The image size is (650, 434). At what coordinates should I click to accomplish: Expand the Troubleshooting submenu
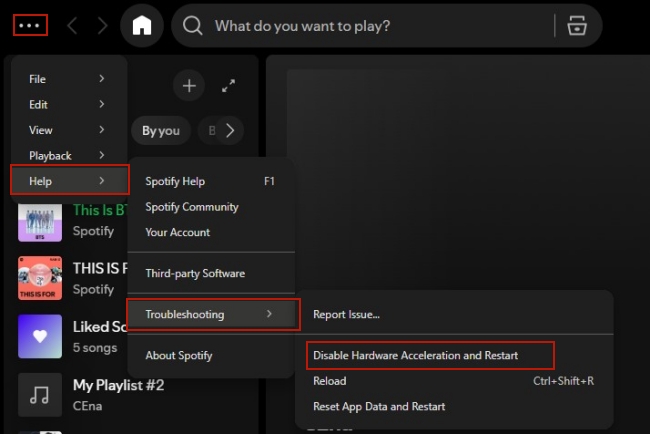click(x=213, y=314)
